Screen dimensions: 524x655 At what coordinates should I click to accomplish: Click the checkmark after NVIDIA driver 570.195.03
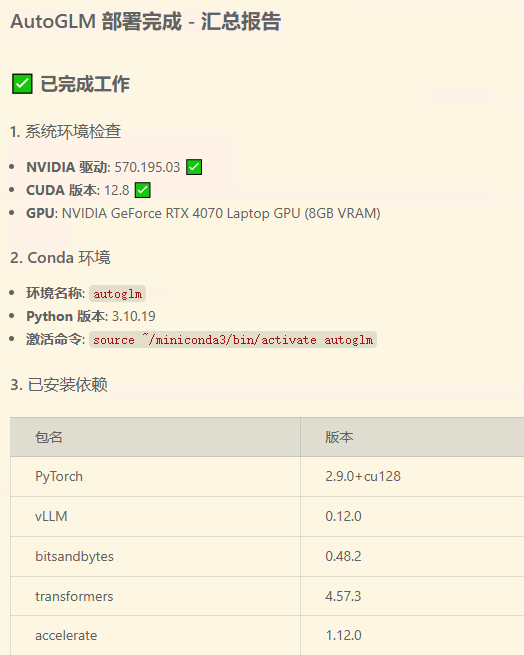194,167
